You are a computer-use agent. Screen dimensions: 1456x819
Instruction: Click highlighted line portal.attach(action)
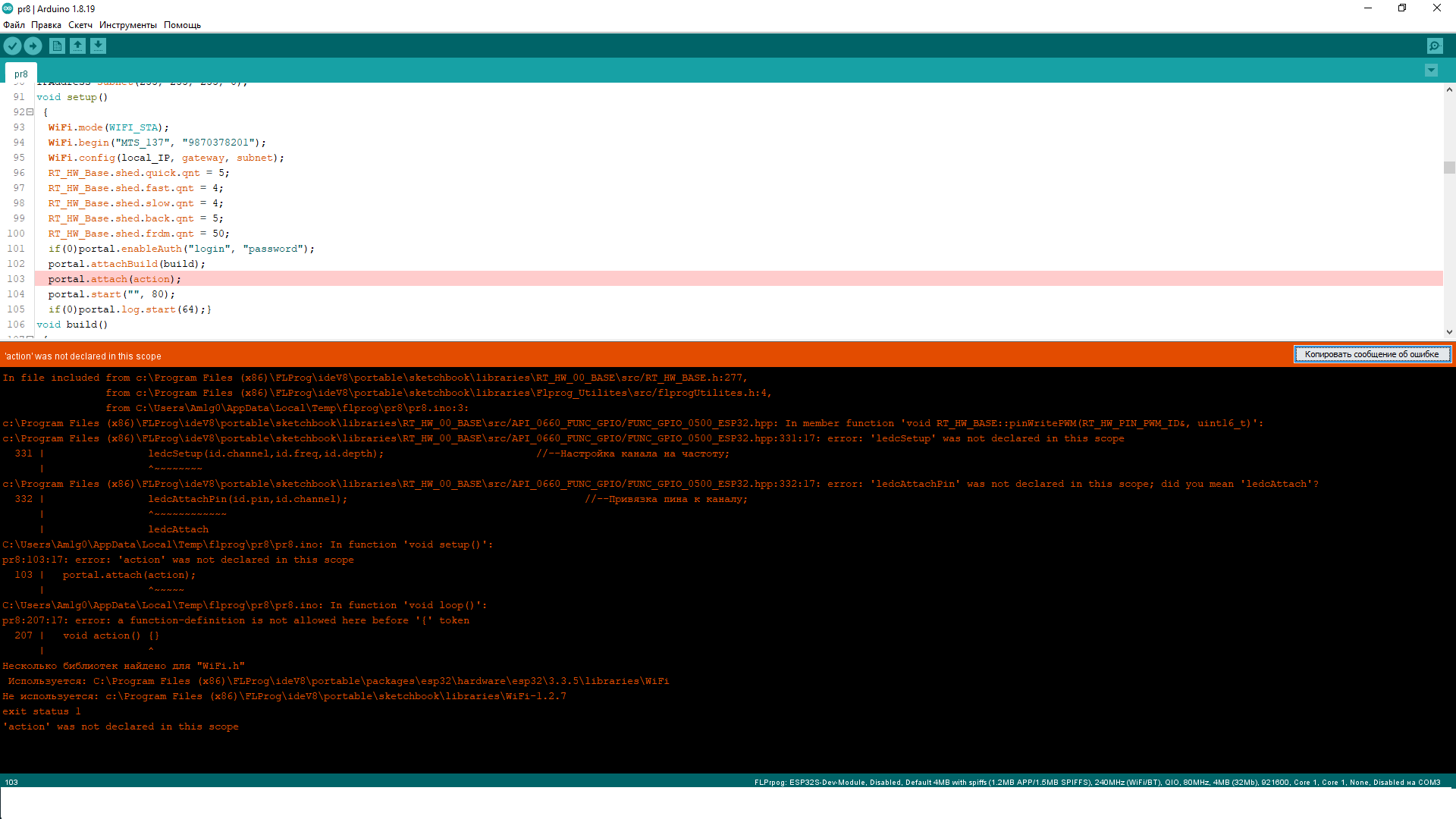[x=115, y=279]
